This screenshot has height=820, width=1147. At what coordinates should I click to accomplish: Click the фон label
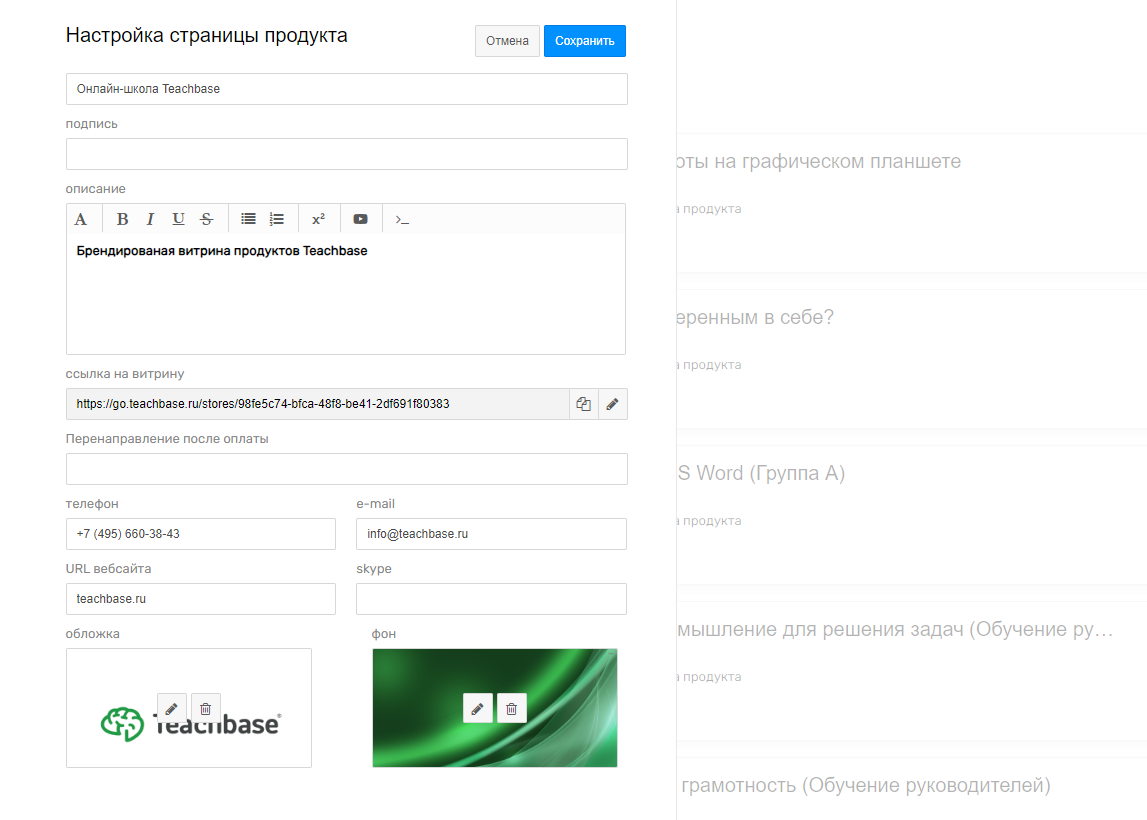383,633
